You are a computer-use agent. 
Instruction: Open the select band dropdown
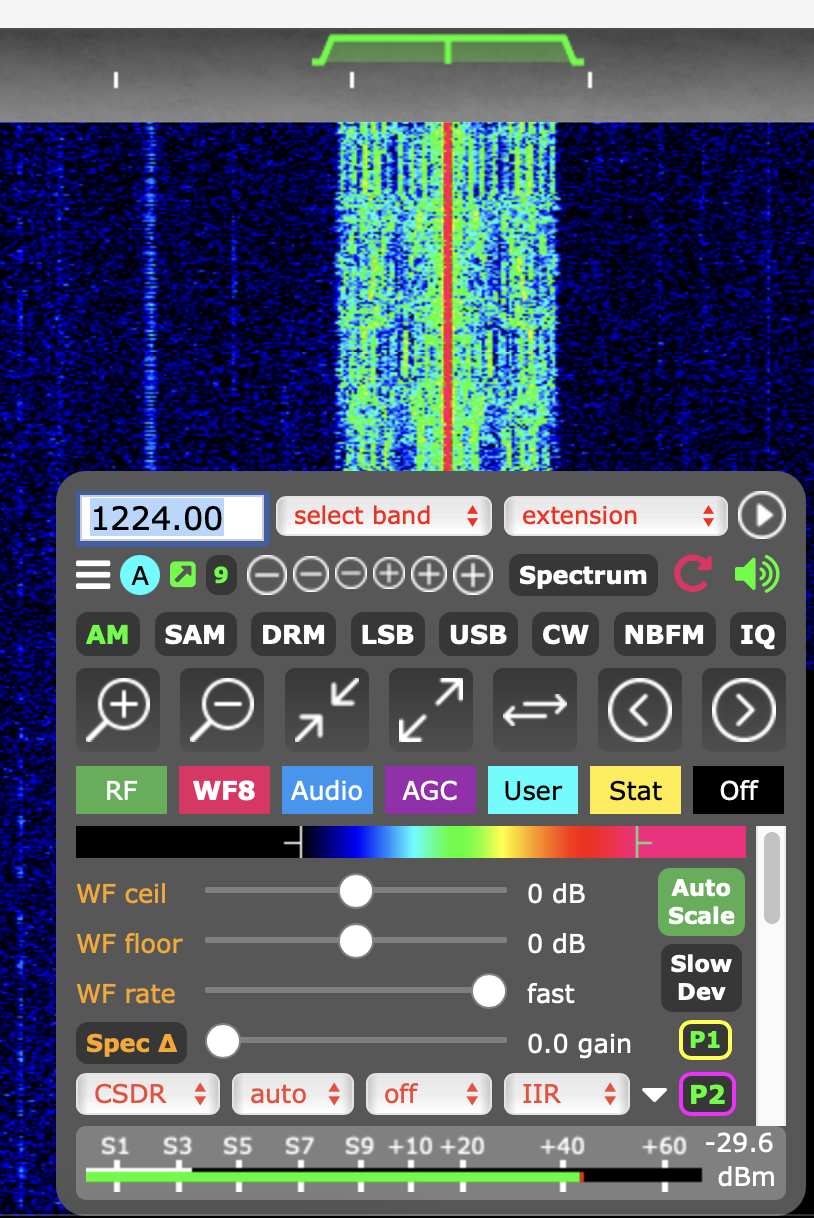click(x=384, y=516)
